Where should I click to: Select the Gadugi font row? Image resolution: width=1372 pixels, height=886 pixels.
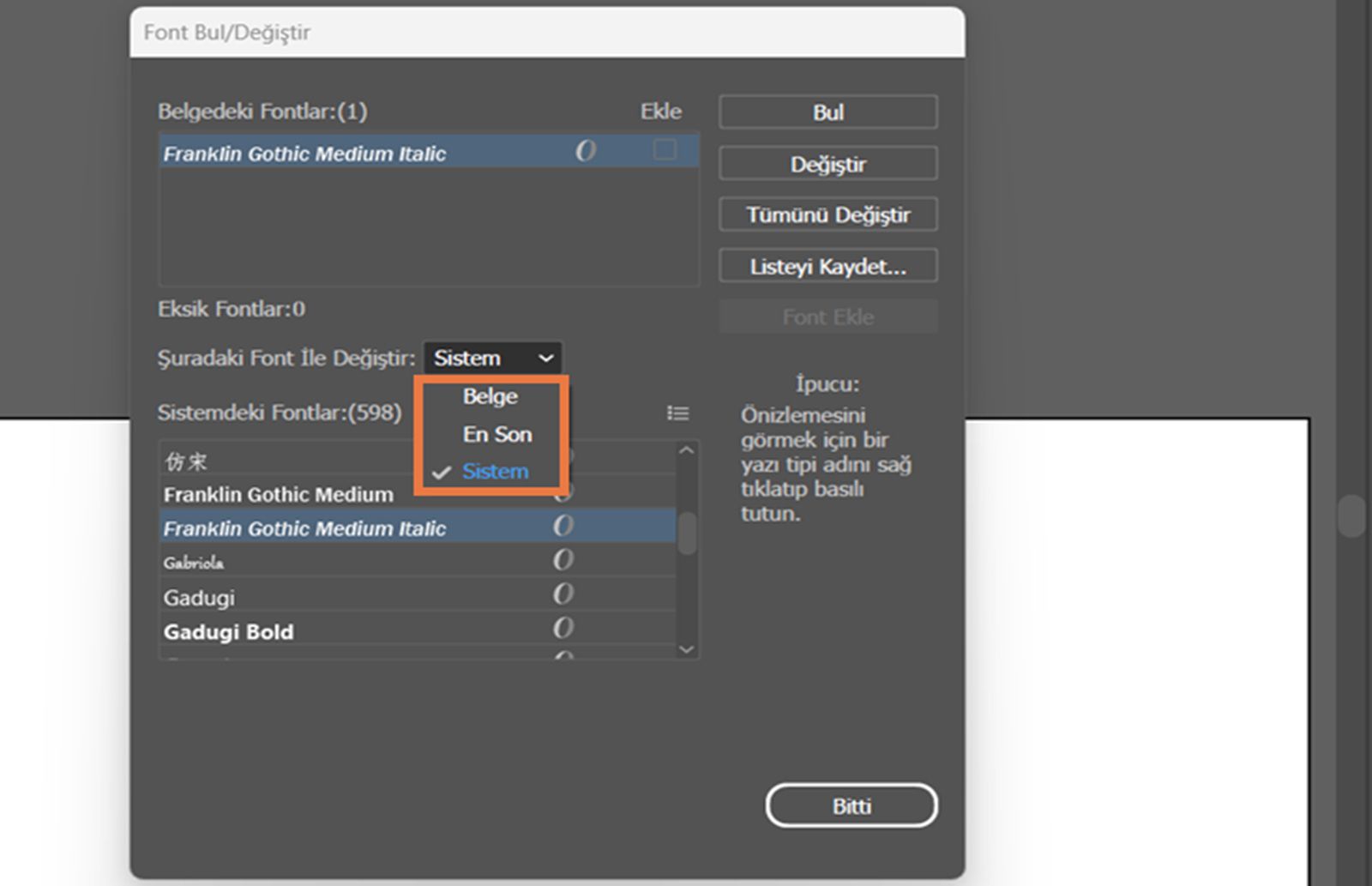418,595
